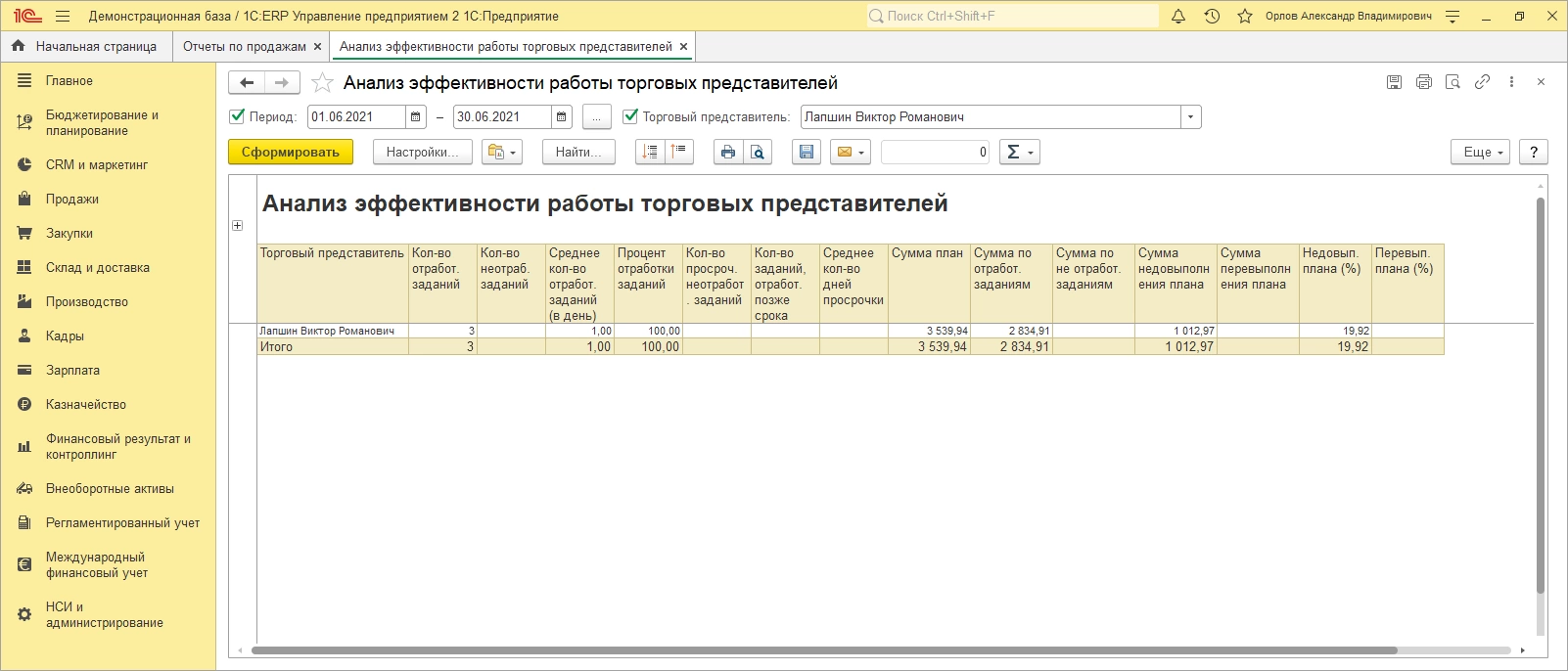Viewport: 1568px width, 671px height.
Task: Open the sum Σ function dropdown
Action: (x=1019, y=152)
